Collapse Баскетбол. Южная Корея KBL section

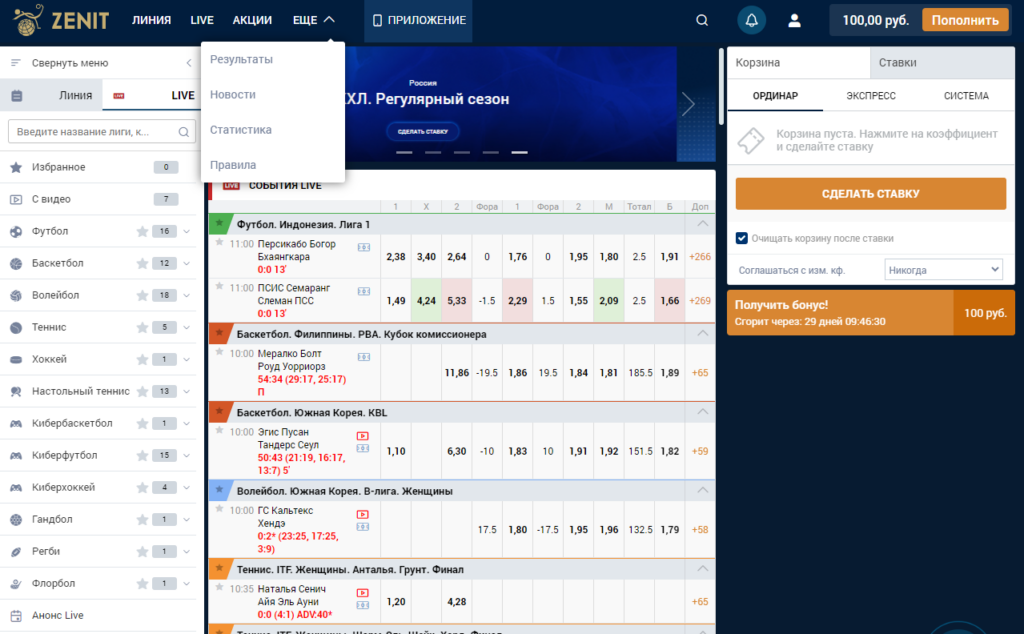pyautogui.click(x=703, y=412)
